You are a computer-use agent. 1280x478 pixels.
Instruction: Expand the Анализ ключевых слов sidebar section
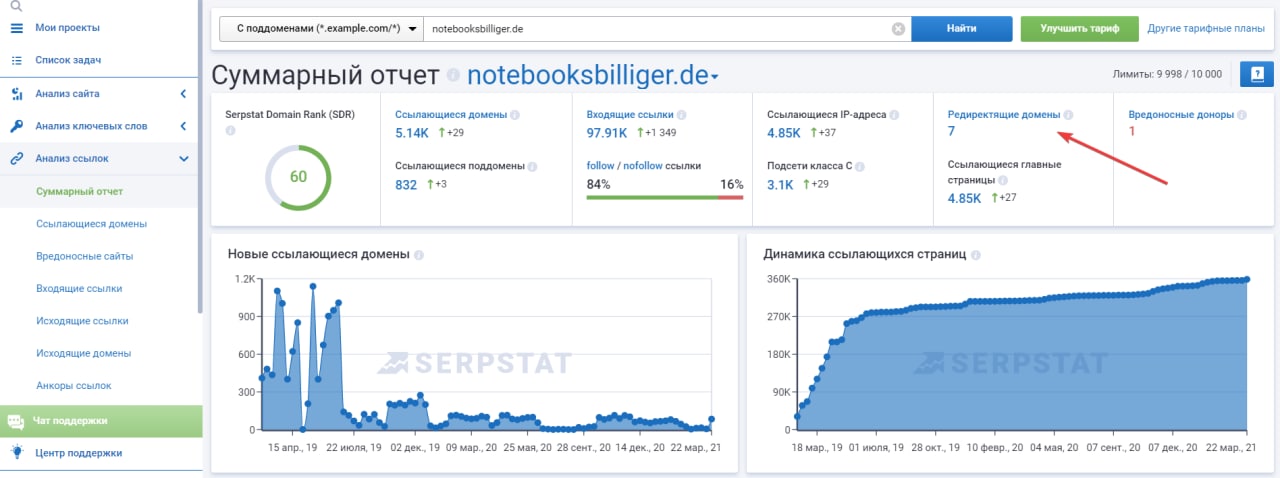[184, 126]
